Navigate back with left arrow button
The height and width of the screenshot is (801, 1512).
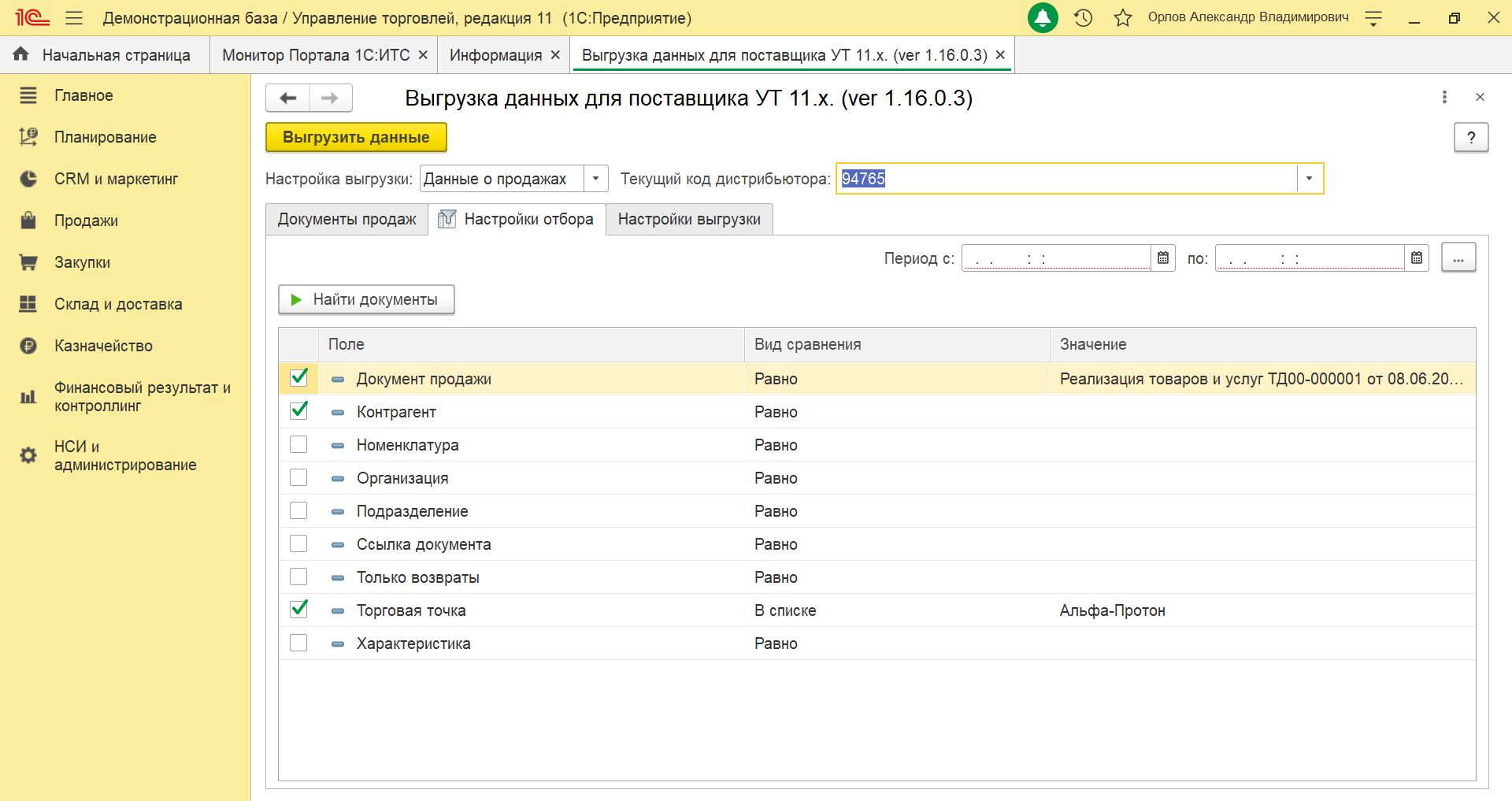[x=287, y=98]
